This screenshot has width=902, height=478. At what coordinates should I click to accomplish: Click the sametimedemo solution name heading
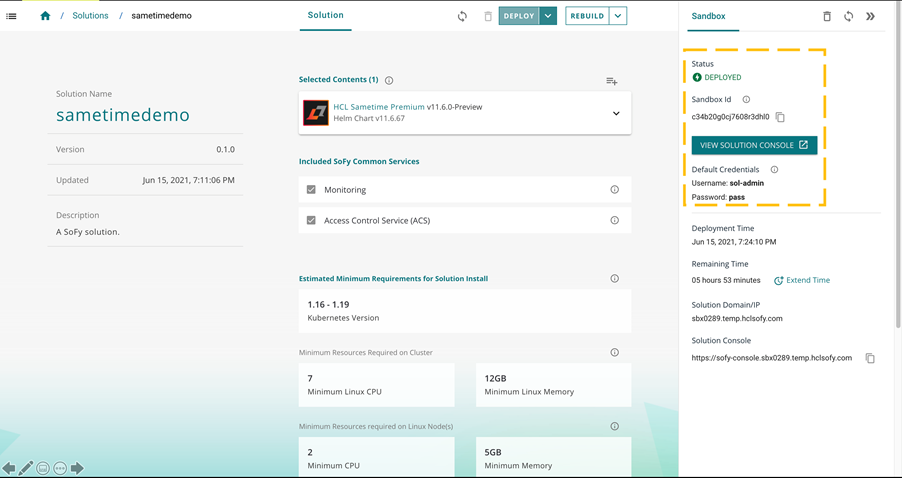pos(123,115)
